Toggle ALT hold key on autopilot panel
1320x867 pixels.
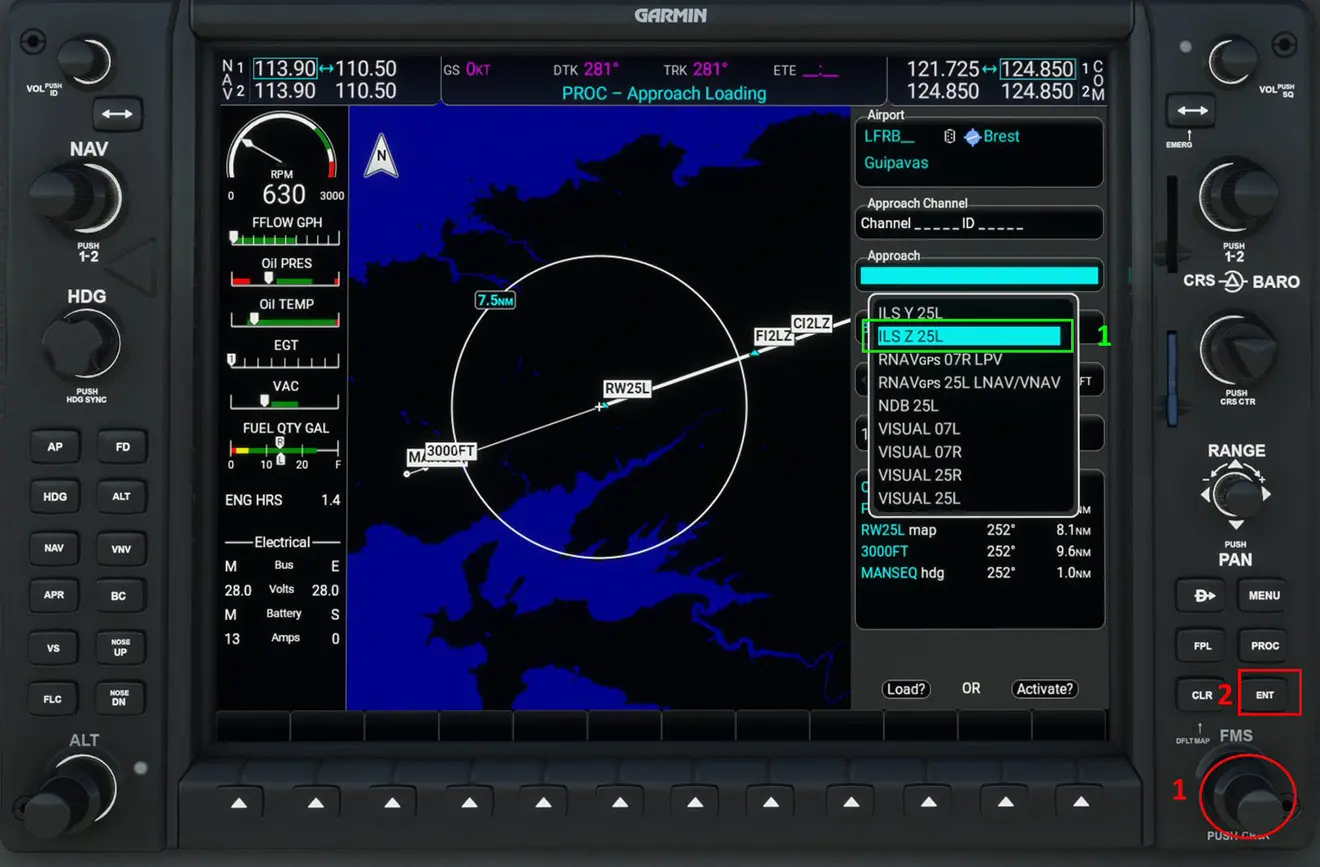(x=121, y=496)
